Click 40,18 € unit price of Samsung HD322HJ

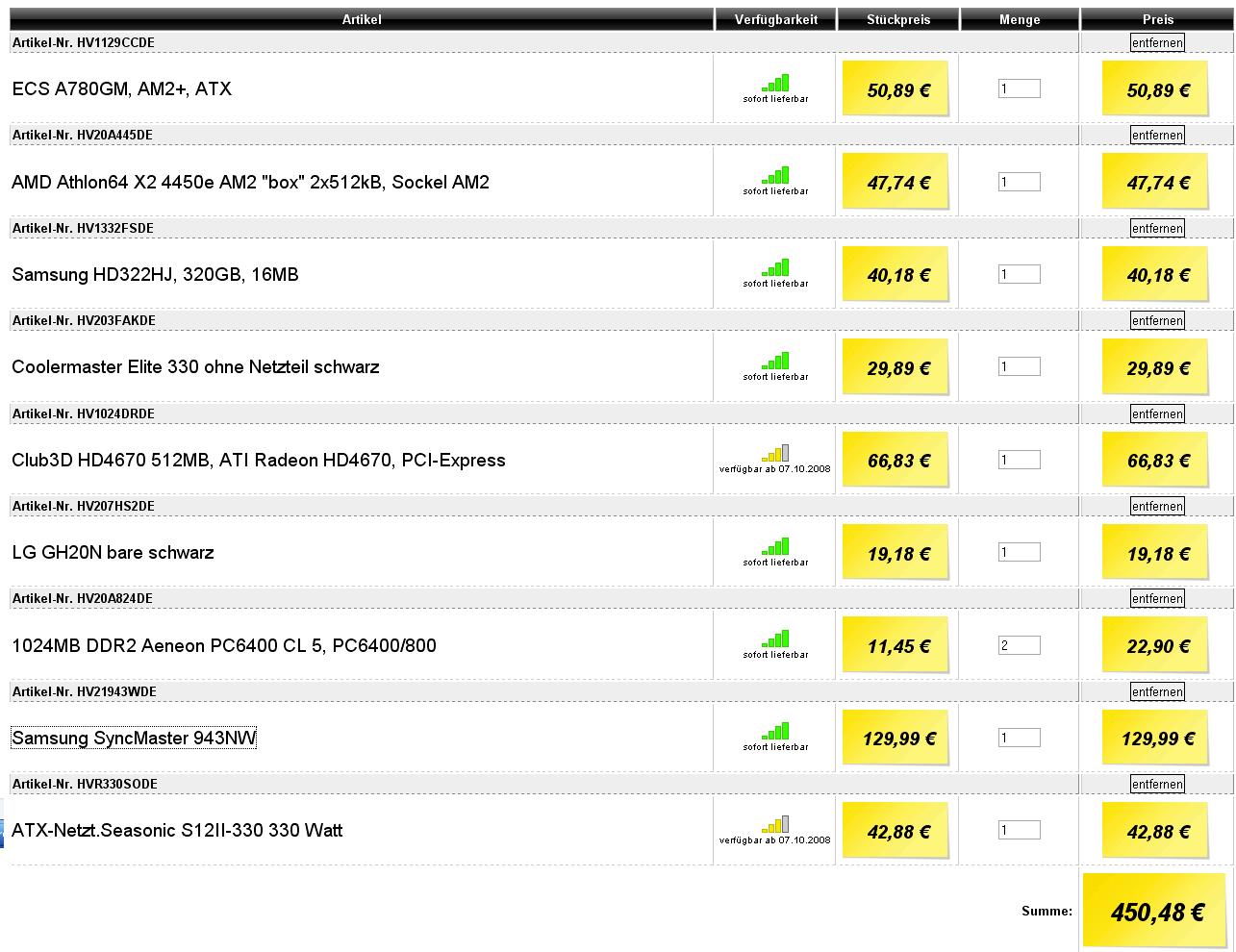tap(895, 274)
